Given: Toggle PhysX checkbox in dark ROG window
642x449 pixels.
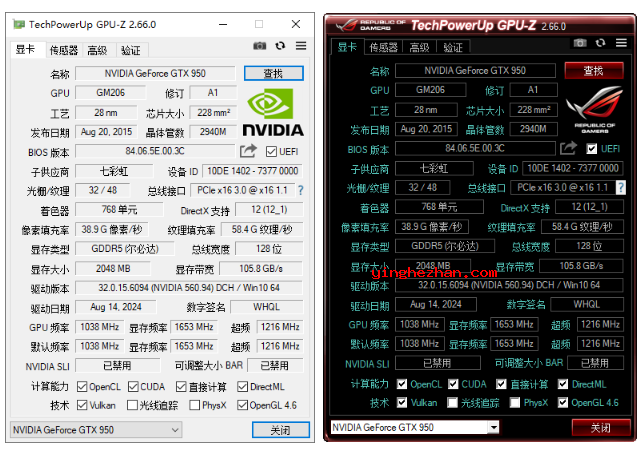Looking at the screenshot, I should [515, 402].
